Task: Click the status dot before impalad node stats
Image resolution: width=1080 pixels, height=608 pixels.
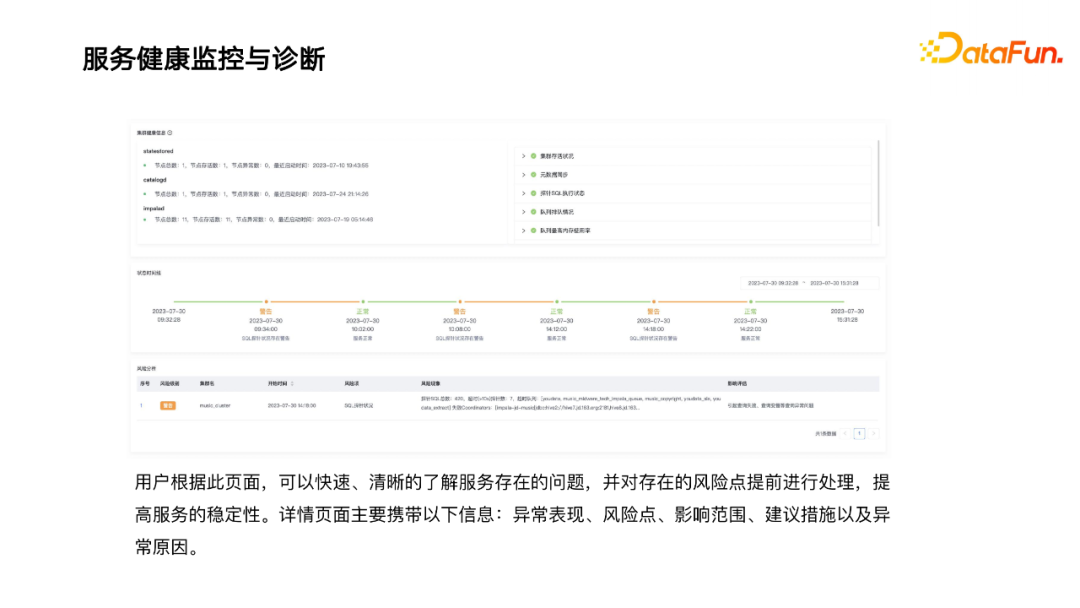Action: [x=146, y=218]
